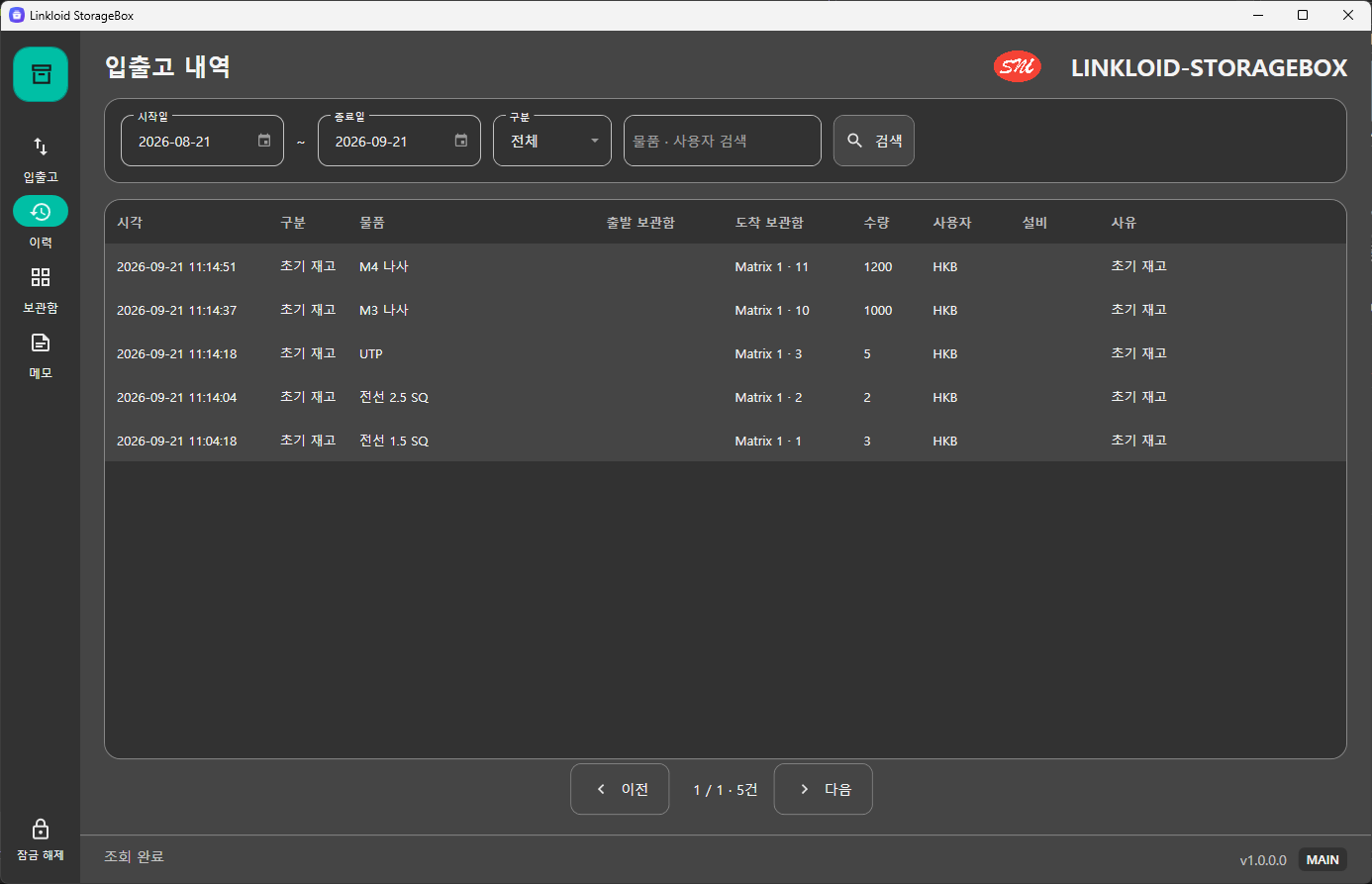Select the 전선 1.5 SQ item cell
The width and height of the screenshot is (1372, 884).
(x=394, y=441)
